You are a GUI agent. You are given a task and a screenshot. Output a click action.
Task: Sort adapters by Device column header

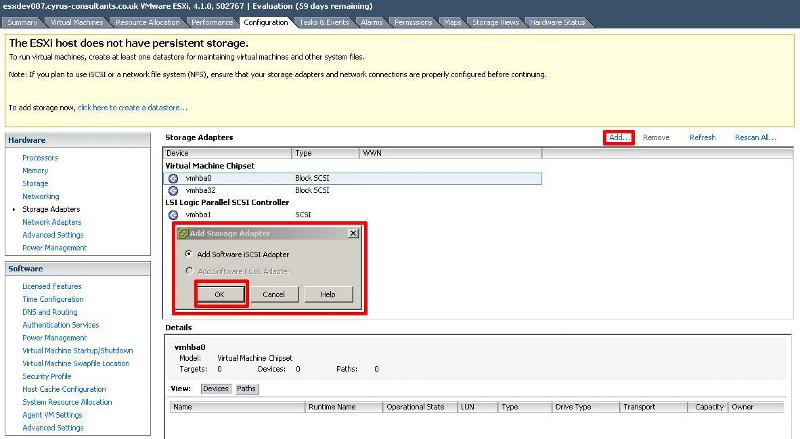tap(228, 153)
